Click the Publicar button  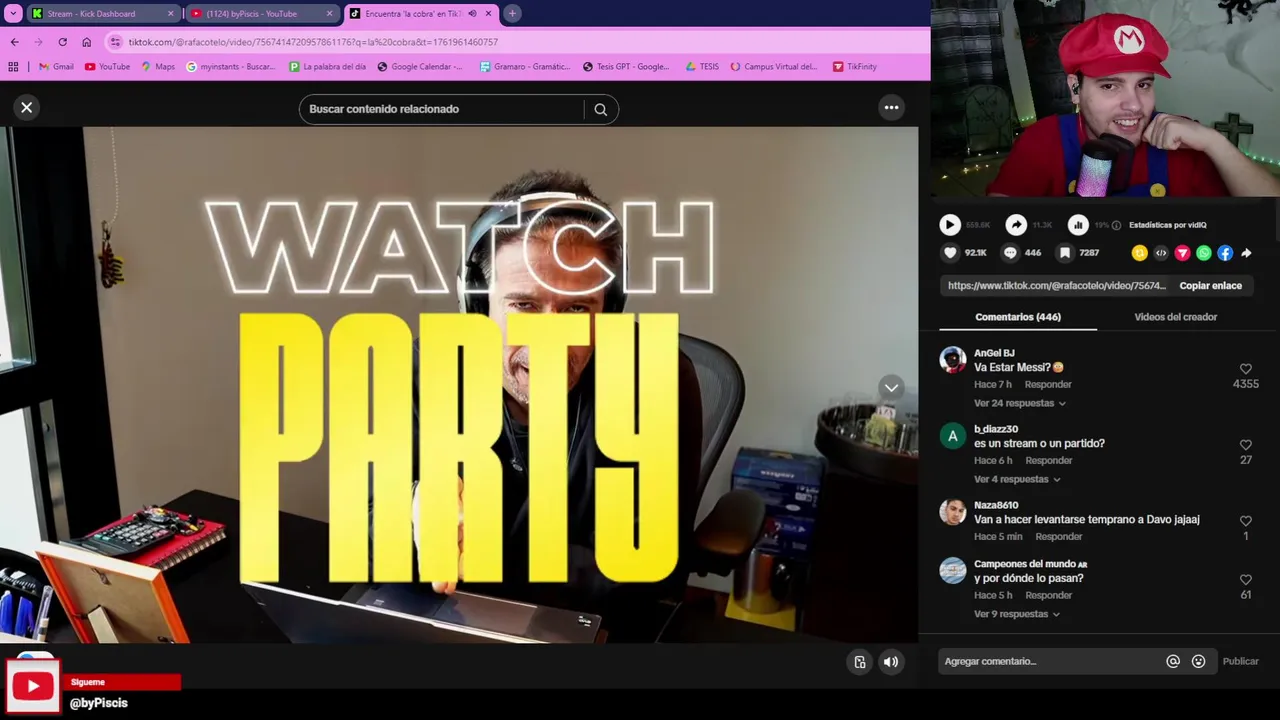click(1240, 661)
